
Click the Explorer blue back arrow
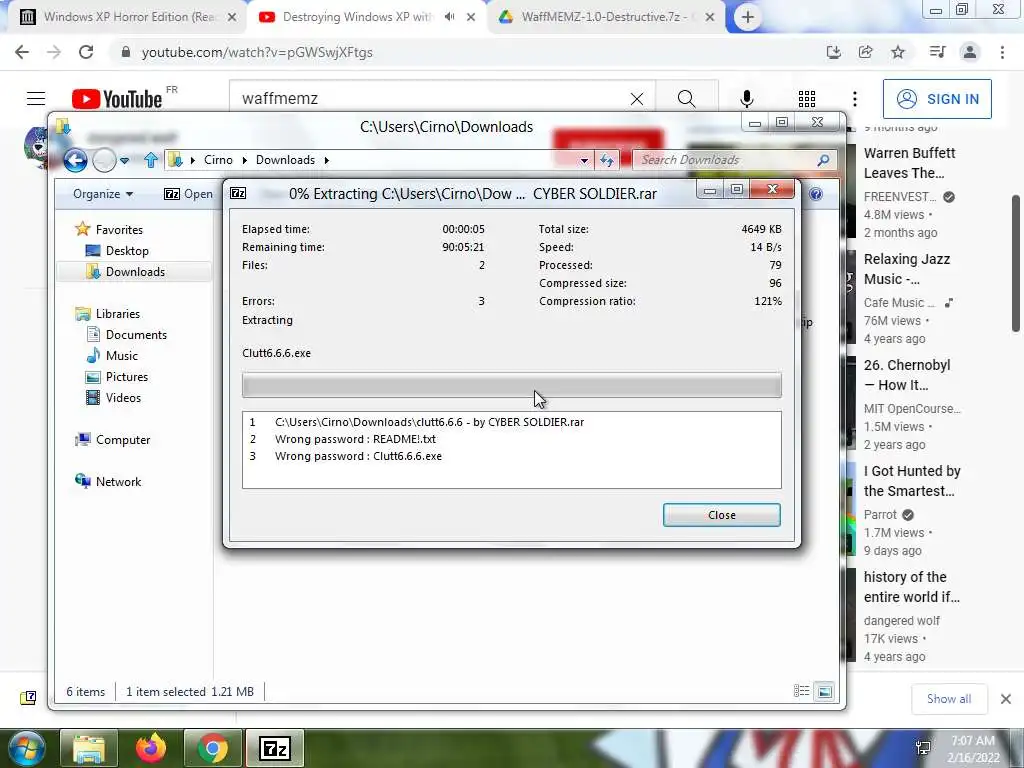tap(75, 160)
